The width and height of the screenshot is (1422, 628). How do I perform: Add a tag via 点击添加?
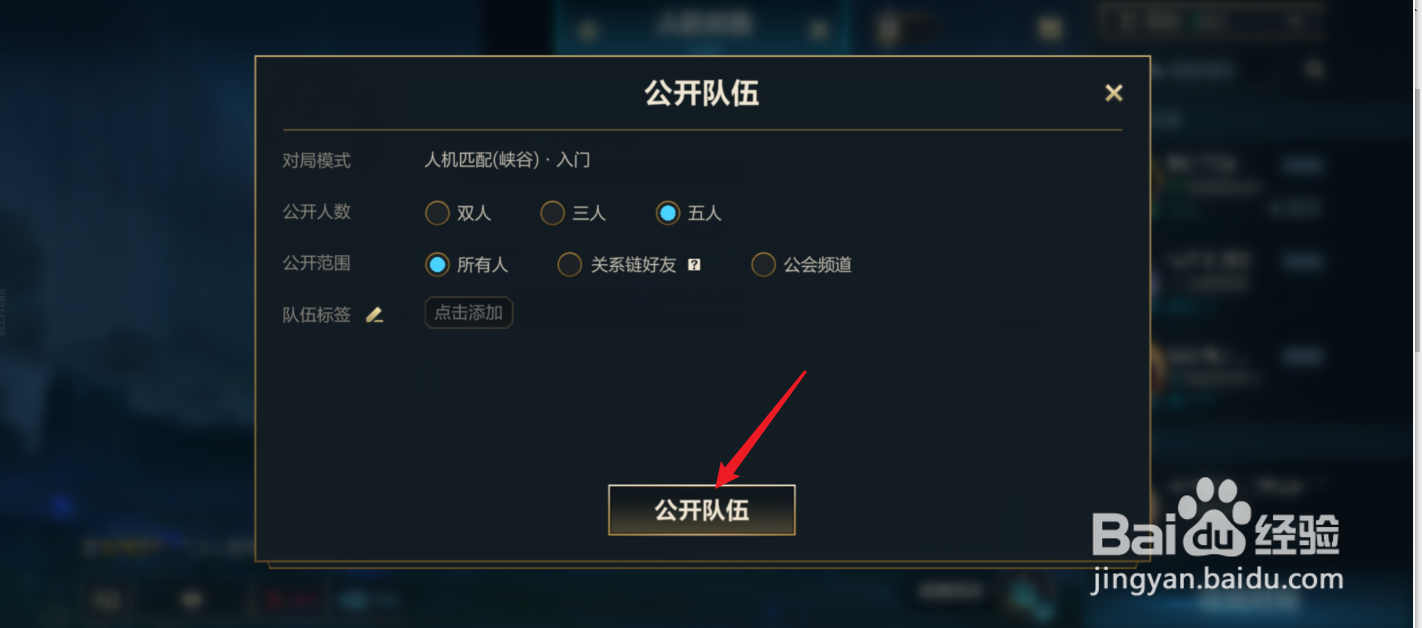click(x=469, y=312)
